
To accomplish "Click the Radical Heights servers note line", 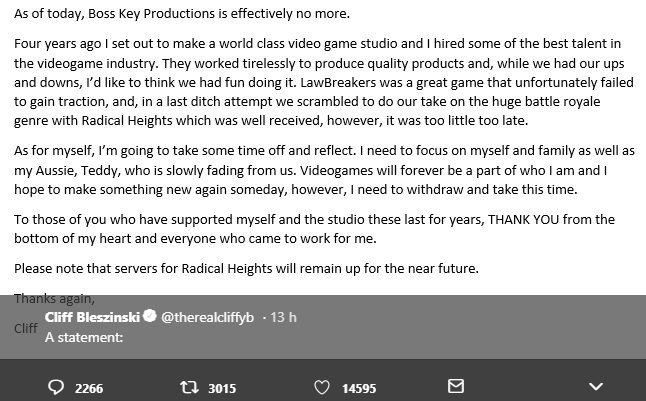I will pos(246,268).
